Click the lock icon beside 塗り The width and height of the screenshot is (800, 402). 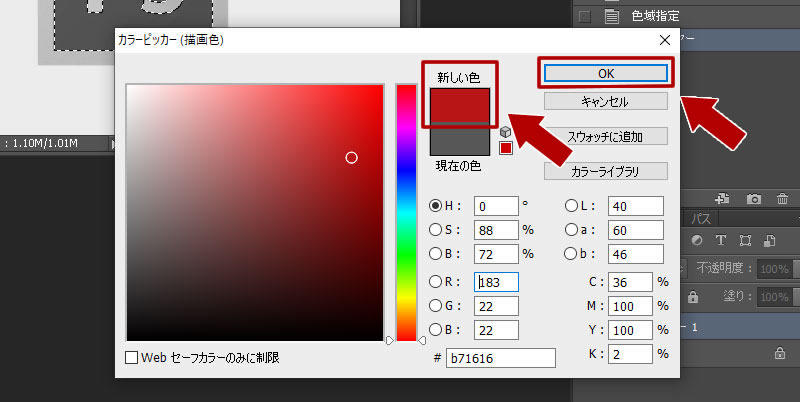tap(691, 297)
